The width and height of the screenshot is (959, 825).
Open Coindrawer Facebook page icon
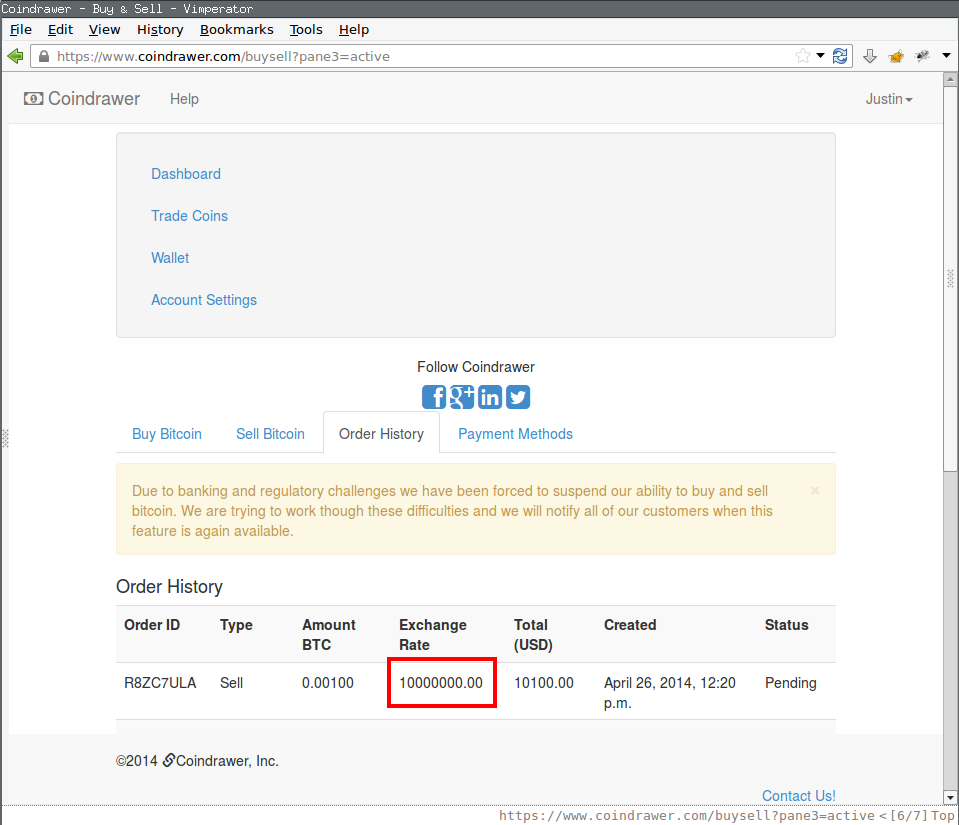[x=434, y=397]
